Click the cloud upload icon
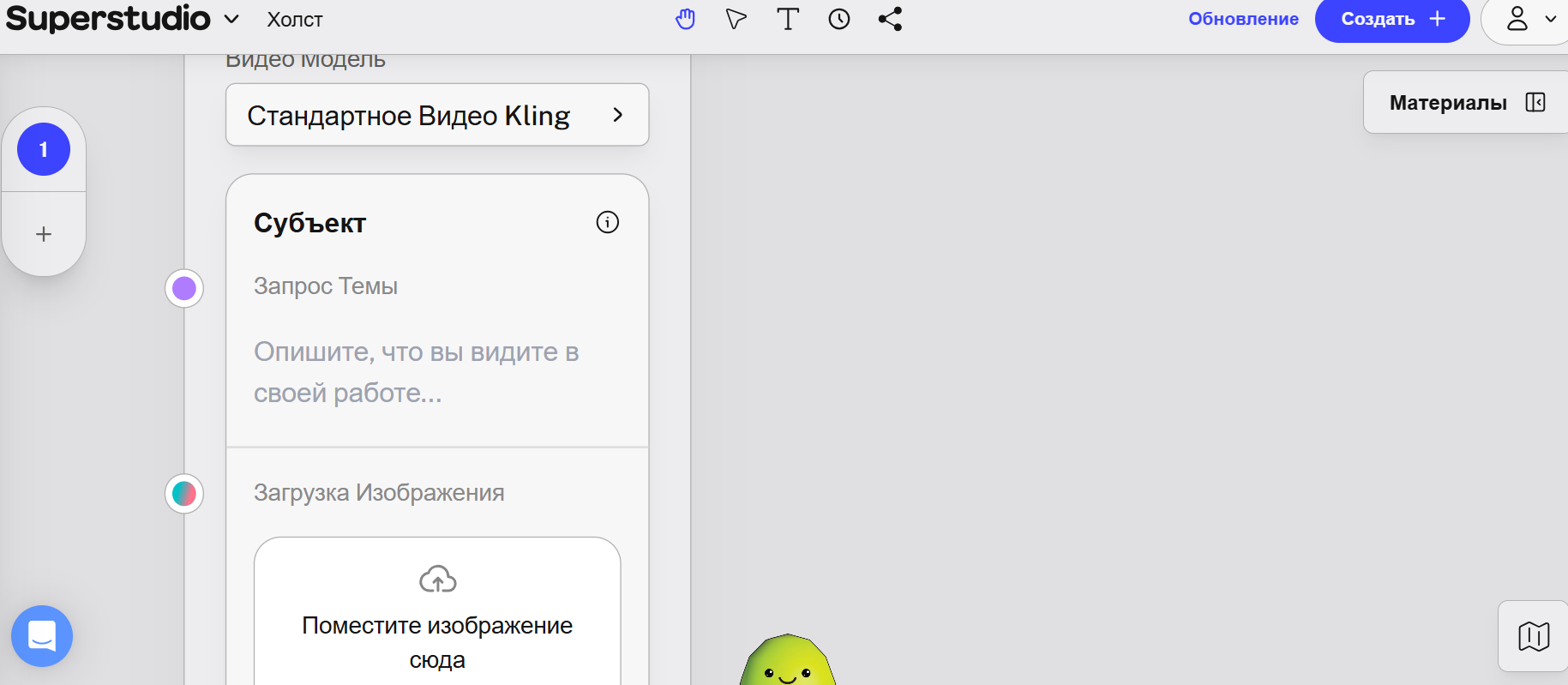 tap(437, 580)
